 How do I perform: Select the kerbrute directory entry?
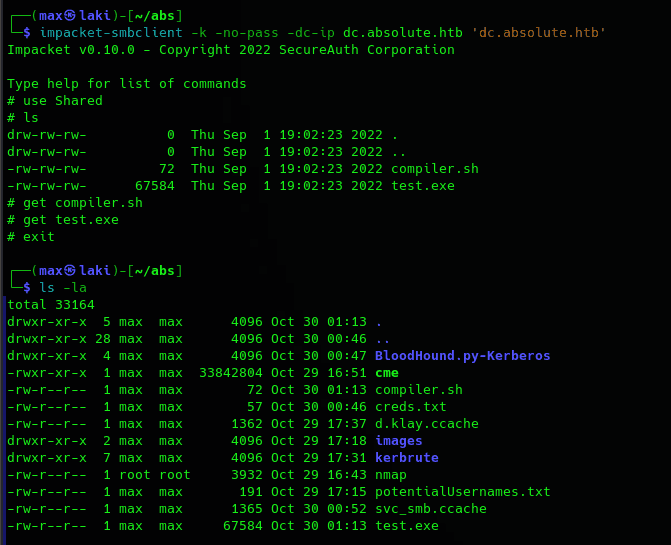pos(407,458)
